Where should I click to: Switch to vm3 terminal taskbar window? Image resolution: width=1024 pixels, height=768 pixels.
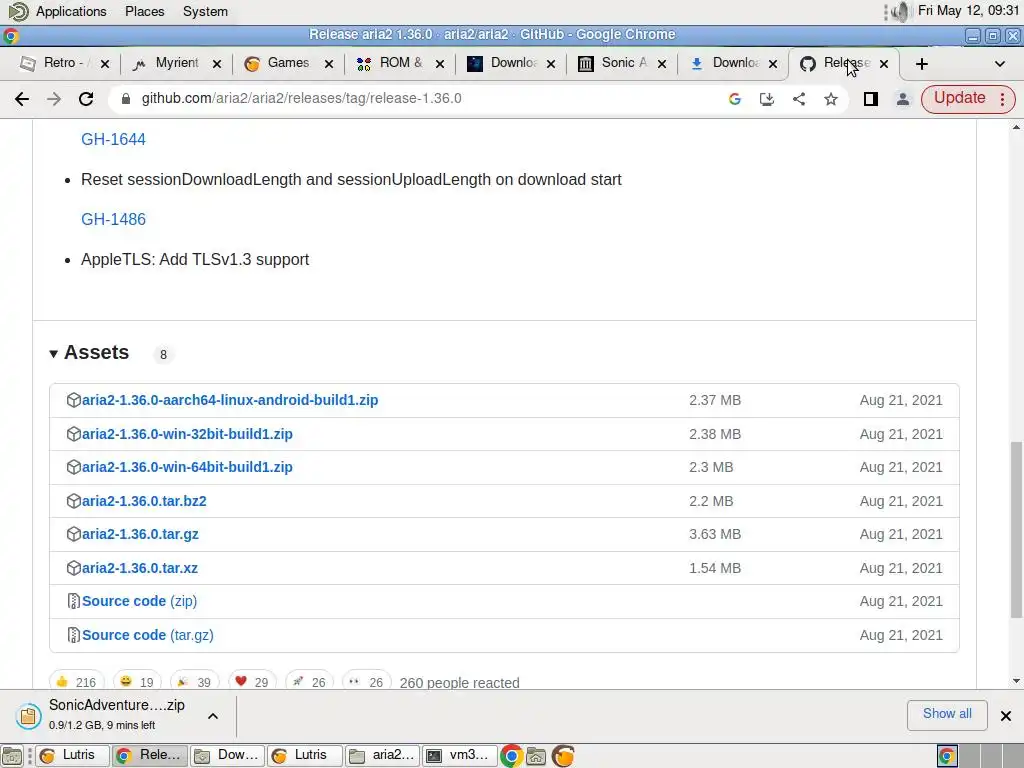[x=460, y=756]
